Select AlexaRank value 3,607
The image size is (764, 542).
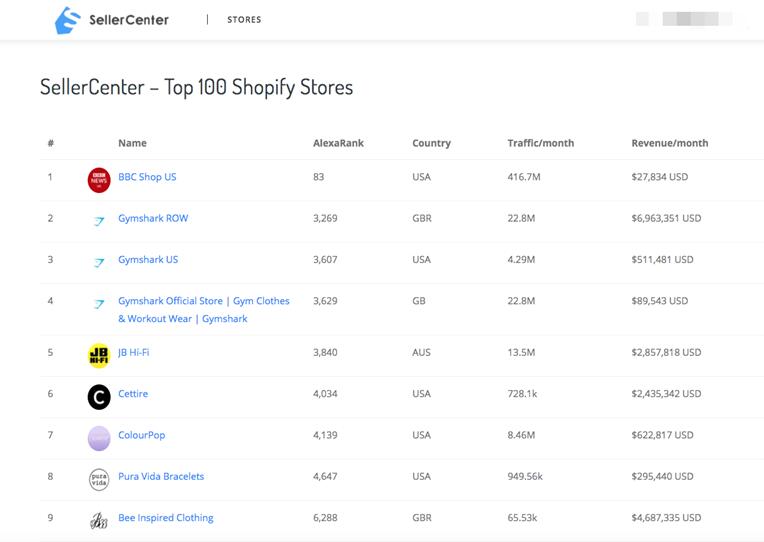click(325, 260)
